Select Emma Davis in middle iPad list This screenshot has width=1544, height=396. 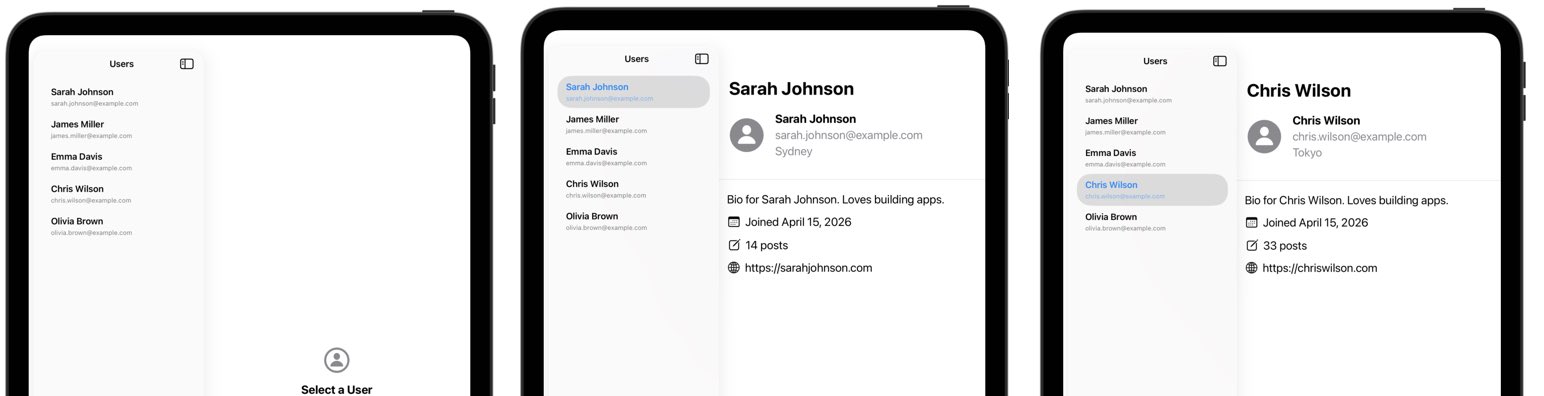pyautogui.click(x=634, y=156)
